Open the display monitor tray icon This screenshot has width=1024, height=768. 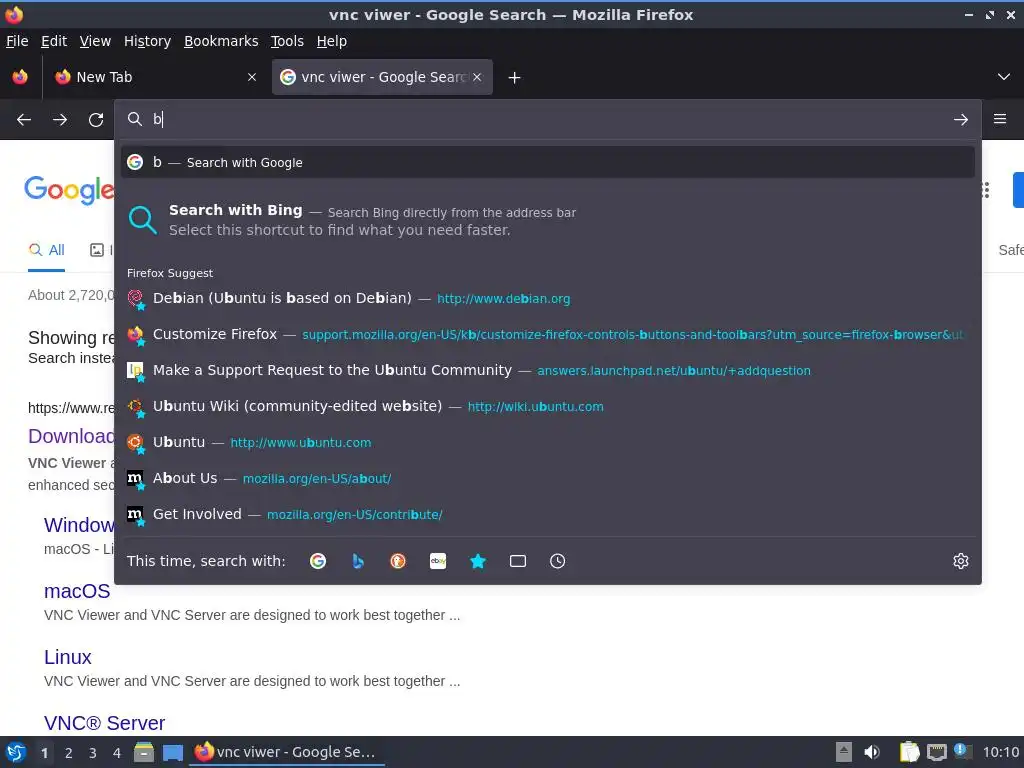936,752
